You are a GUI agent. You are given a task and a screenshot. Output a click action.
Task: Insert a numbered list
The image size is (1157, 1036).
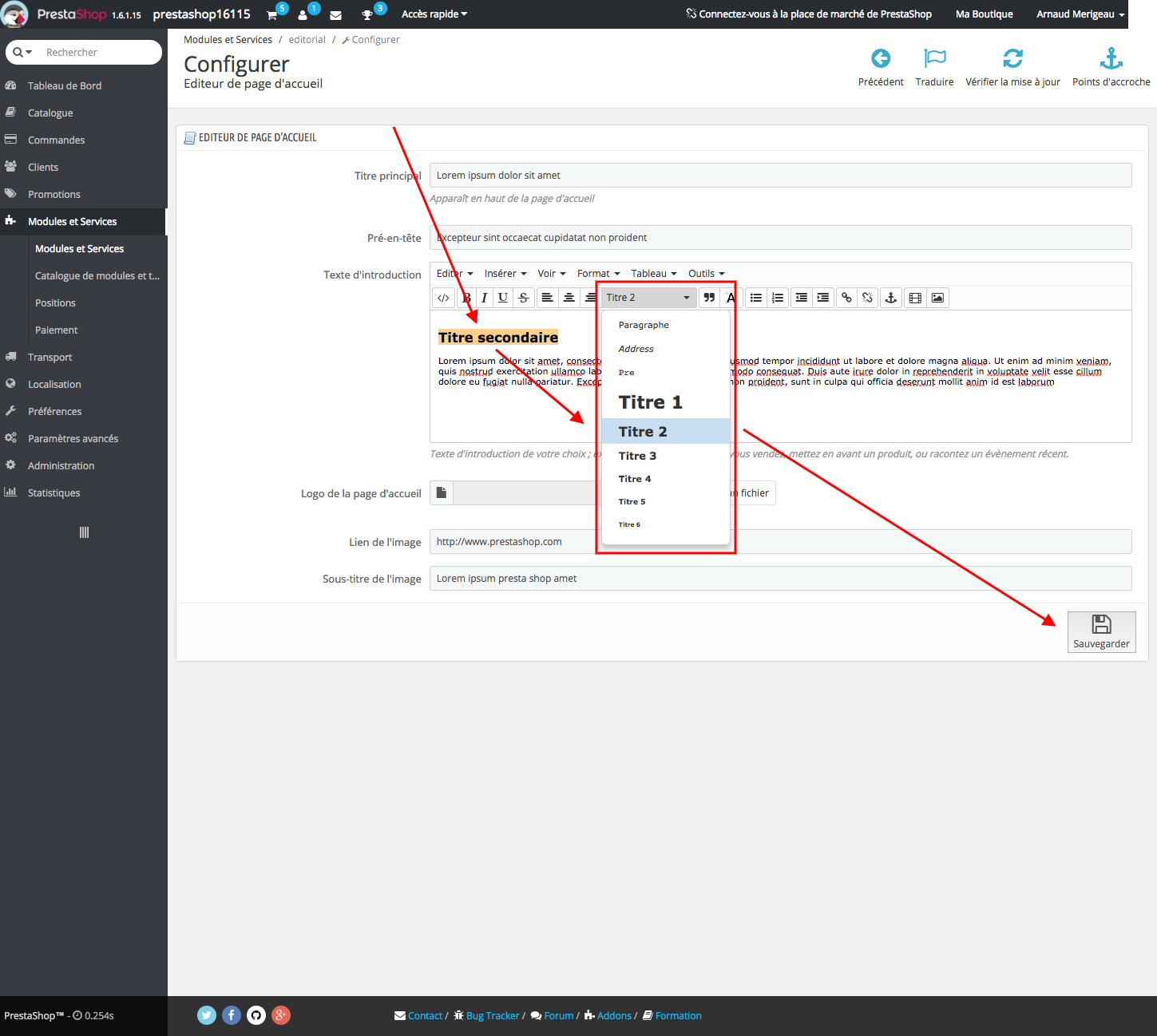pos(778,298)
